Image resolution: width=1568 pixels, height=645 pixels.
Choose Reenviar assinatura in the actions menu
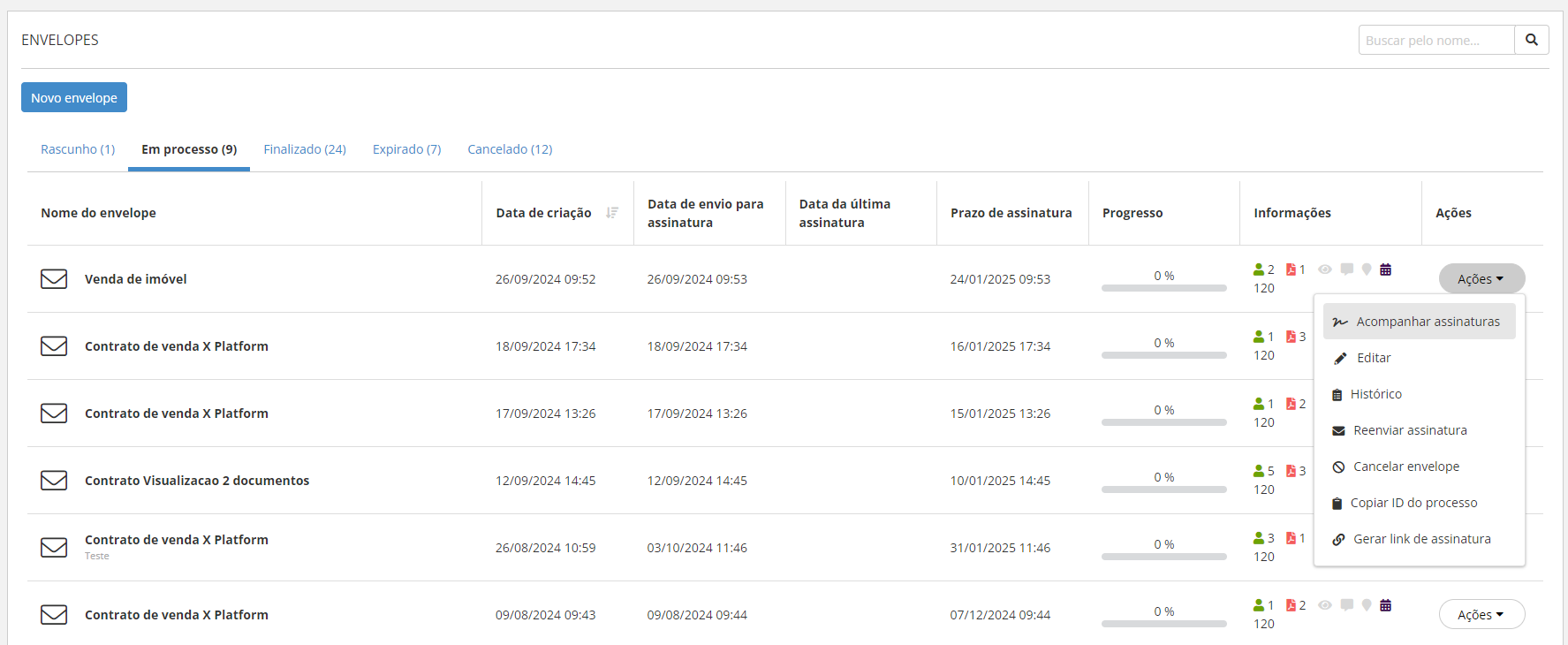tap(1419, 430)
